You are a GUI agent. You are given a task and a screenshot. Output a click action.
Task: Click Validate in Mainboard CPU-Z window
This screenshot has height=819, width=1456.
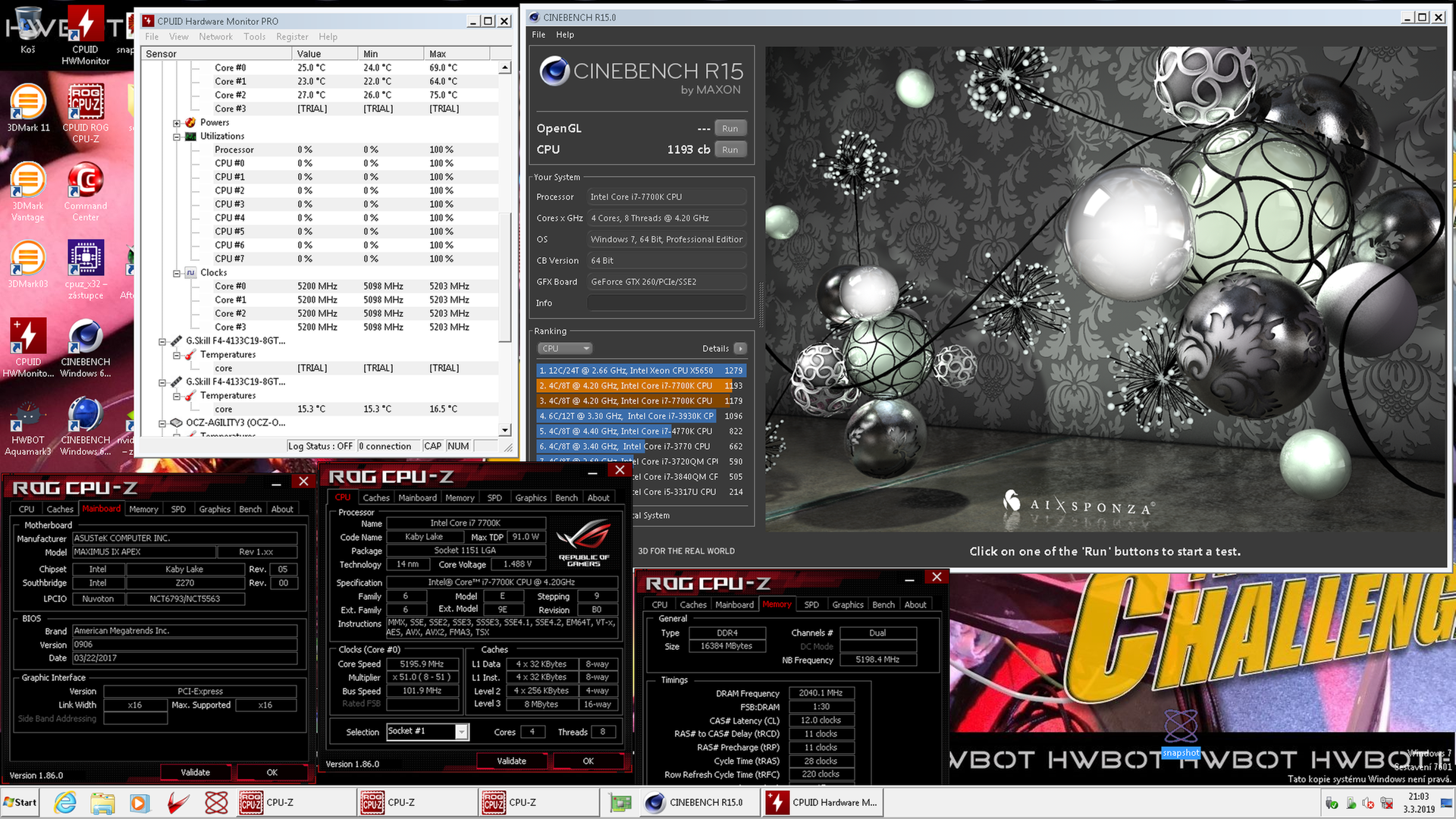195,772
